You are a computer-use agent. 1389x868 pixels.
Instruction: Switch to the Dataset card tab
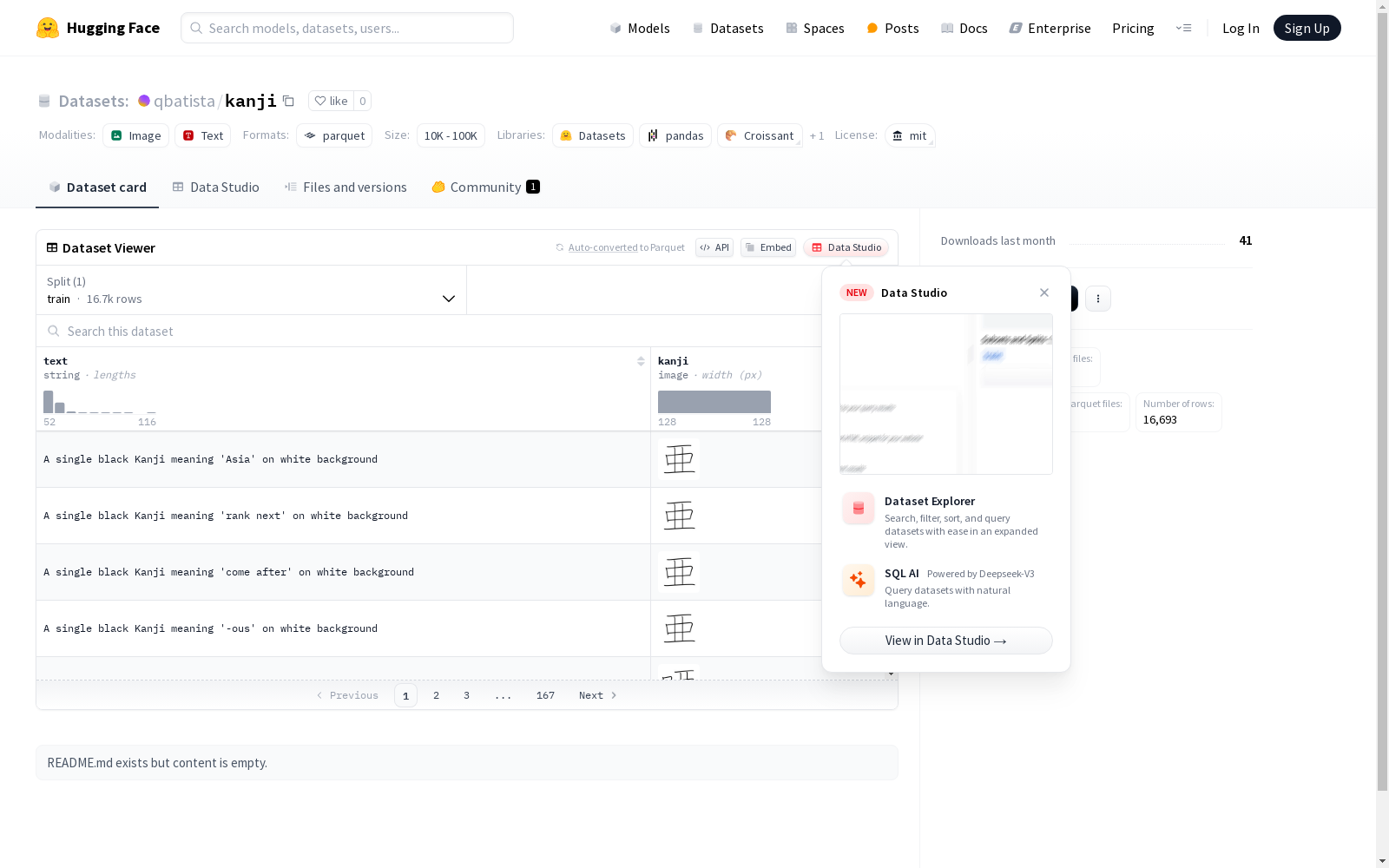[97, 187]
